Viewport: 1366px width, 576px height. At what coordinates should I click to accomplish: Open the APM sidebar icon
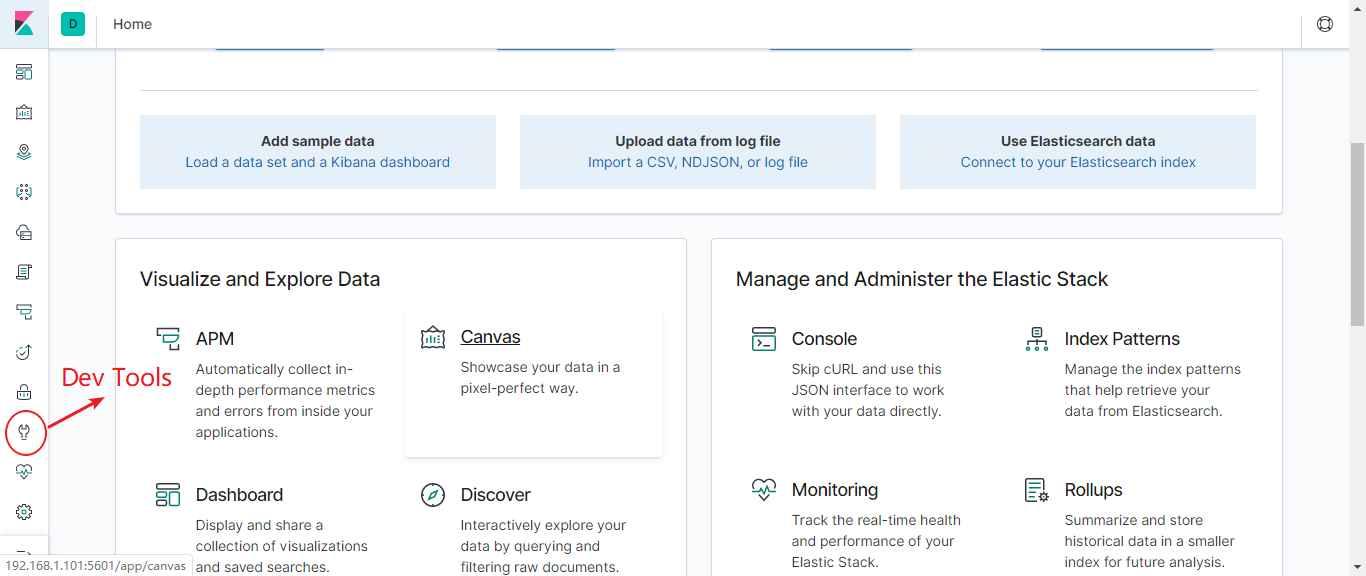point(24,312)
